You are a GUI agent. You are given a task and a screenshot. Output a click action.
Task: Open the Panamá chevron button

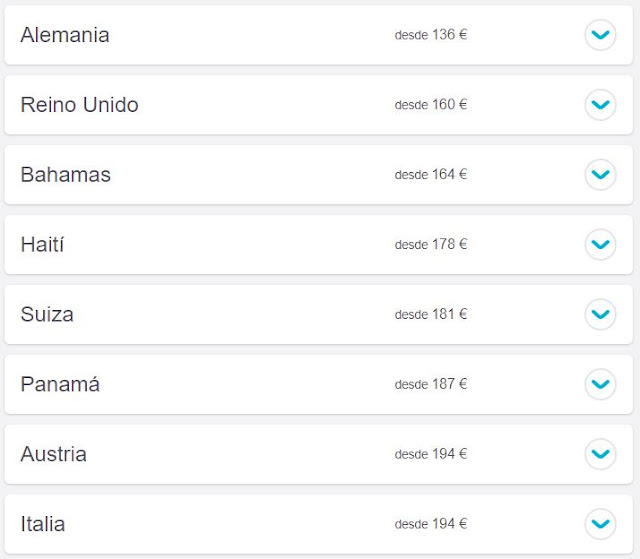(600, 384)
